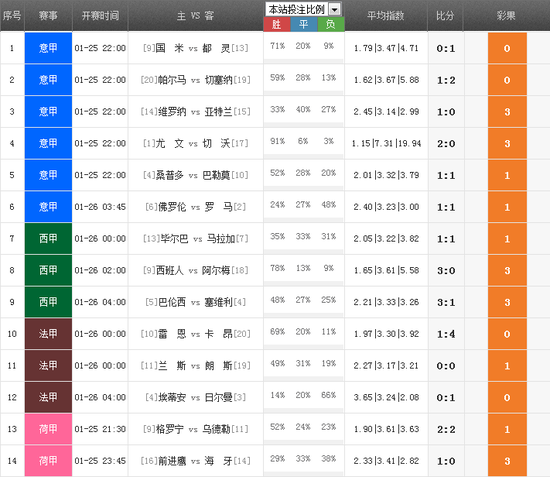This screenshot has width=550, height=477.
Task: Click the 71% win ratio in row 1
Action: tap(277, 46)
